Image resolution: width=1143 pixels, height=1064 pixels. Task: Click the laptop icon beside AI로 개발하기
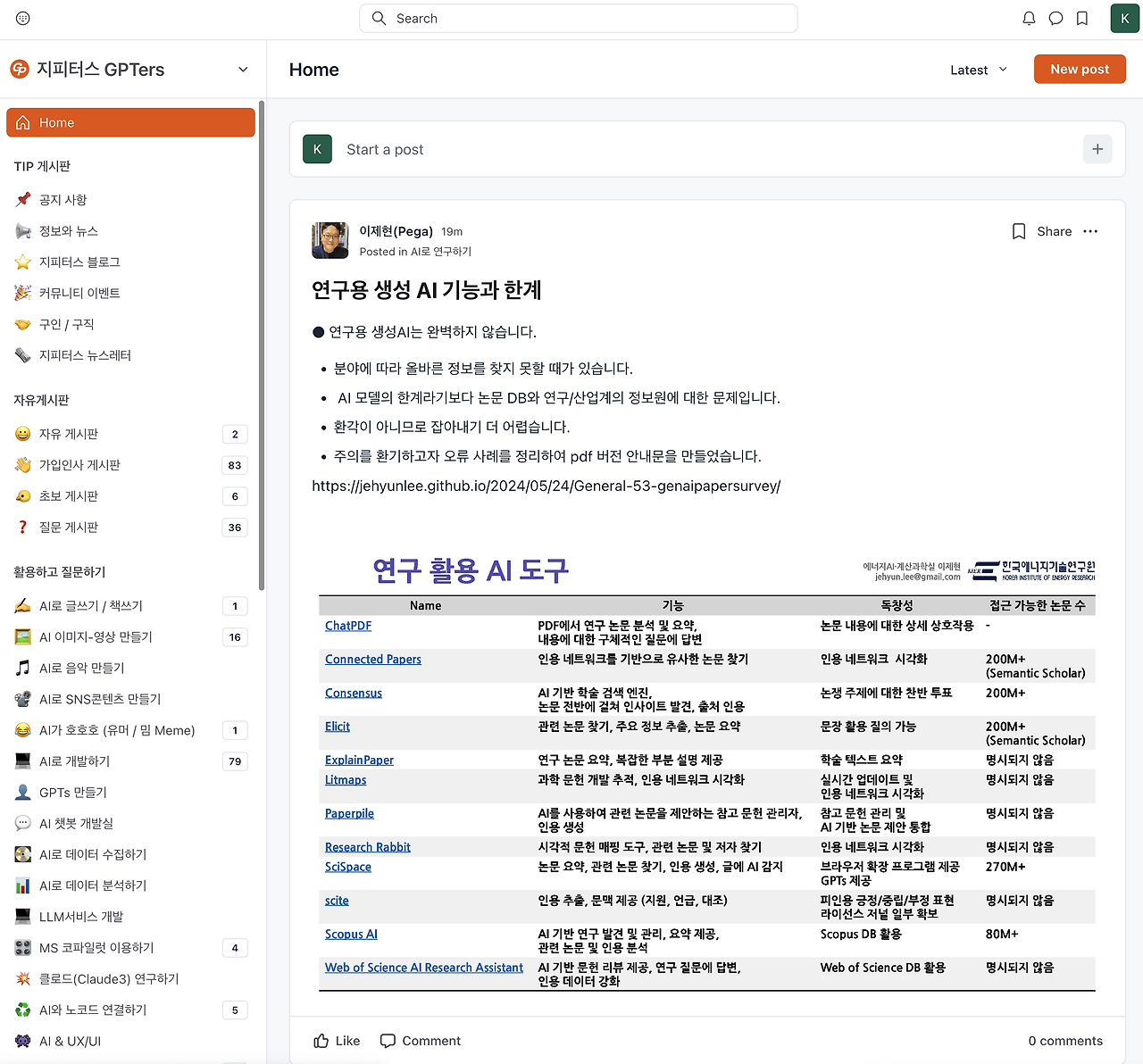23,761
